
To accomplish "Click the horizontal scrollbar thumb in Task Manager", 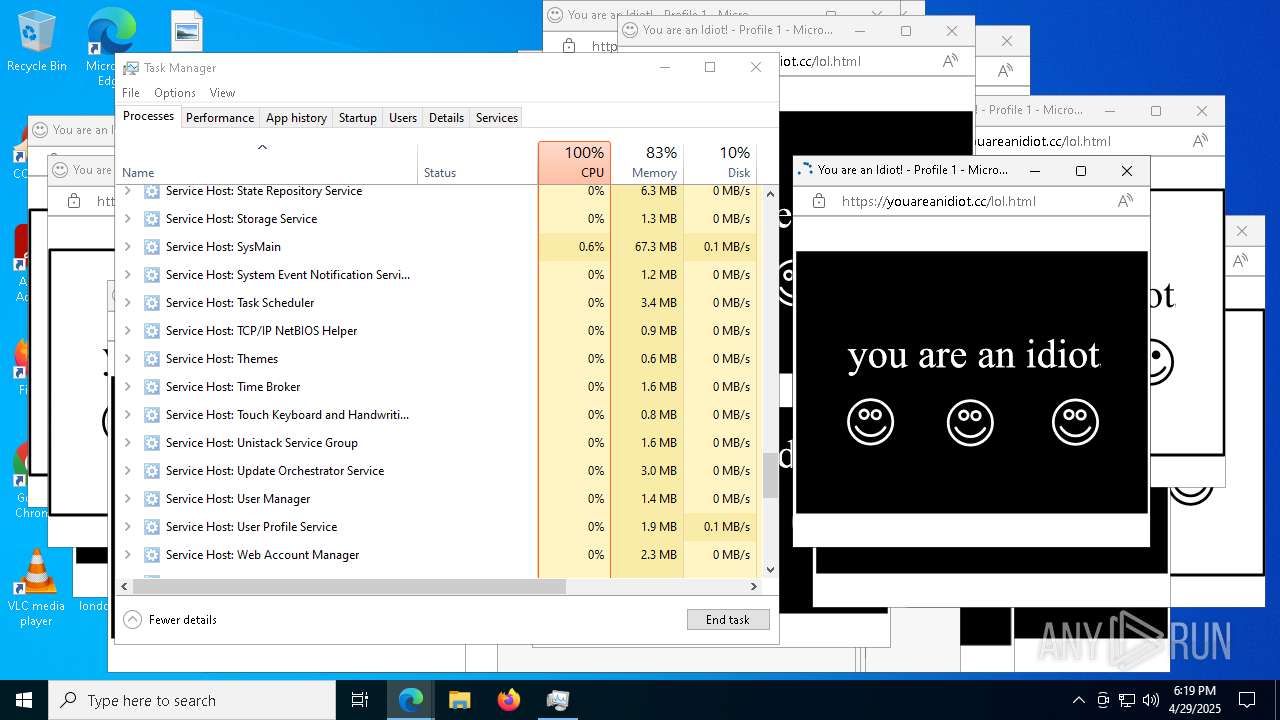I will click(x=350, y=586).
